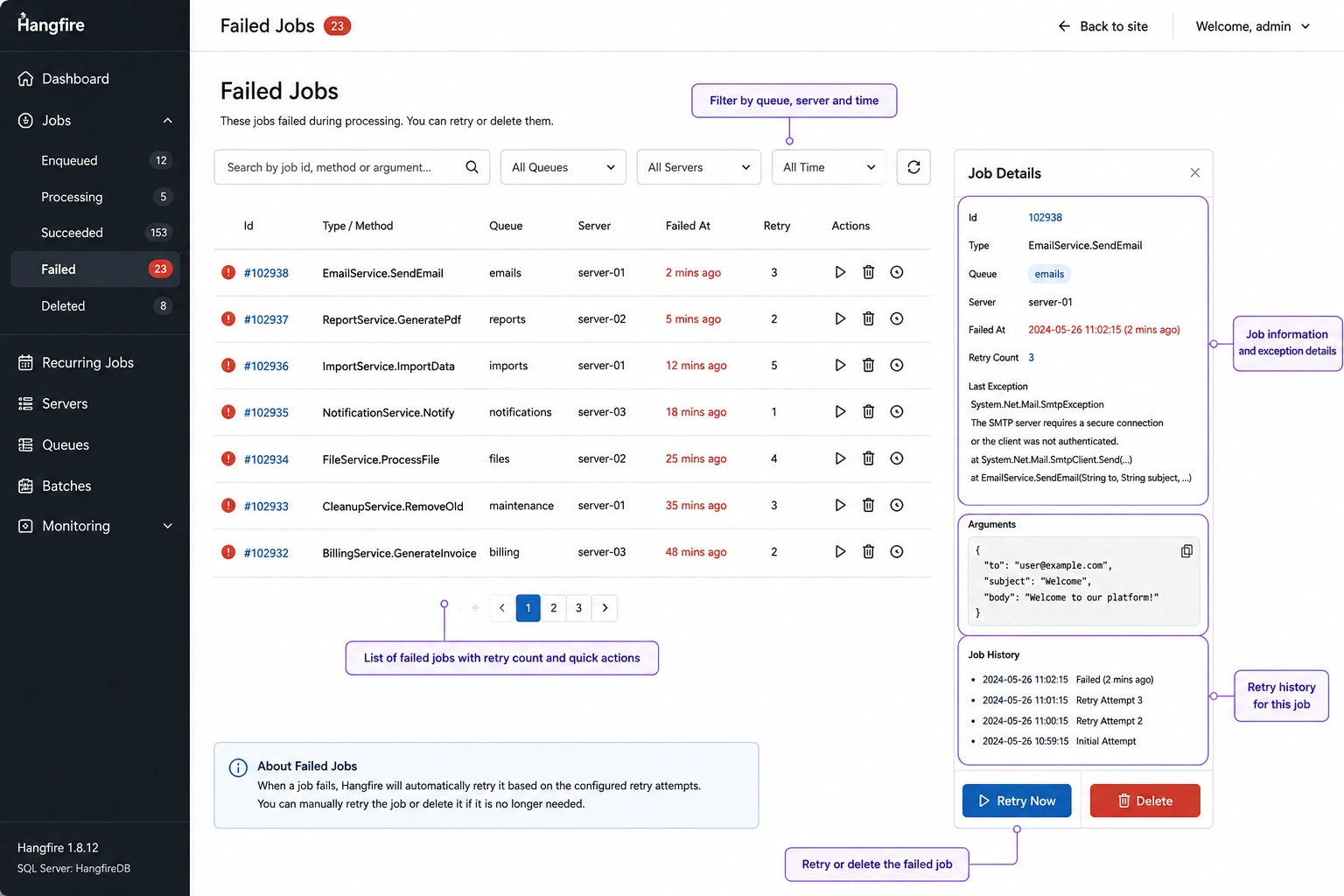Delete job #102933 with the trash icon
This screenshot has width=1344, height=896.
pos(869,505)
